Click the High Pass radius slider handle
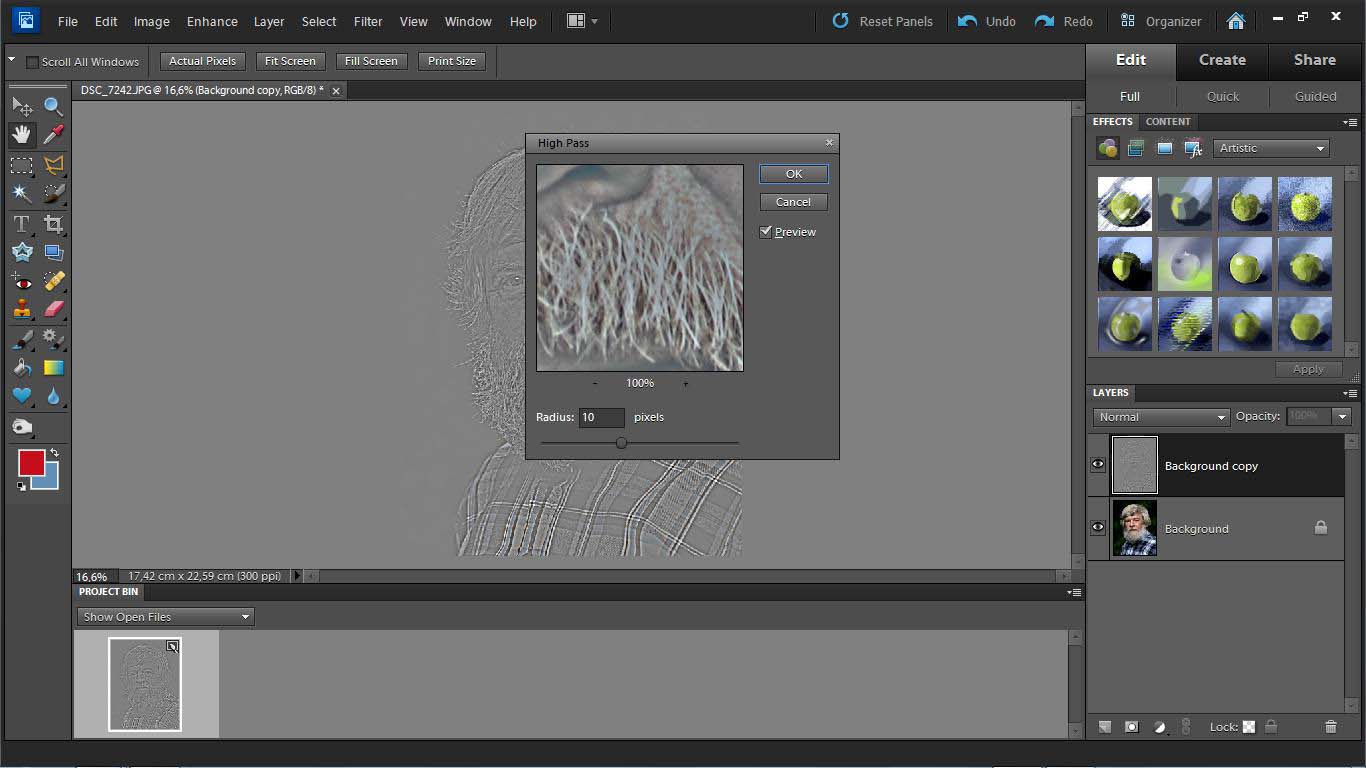 coord(621,443)
